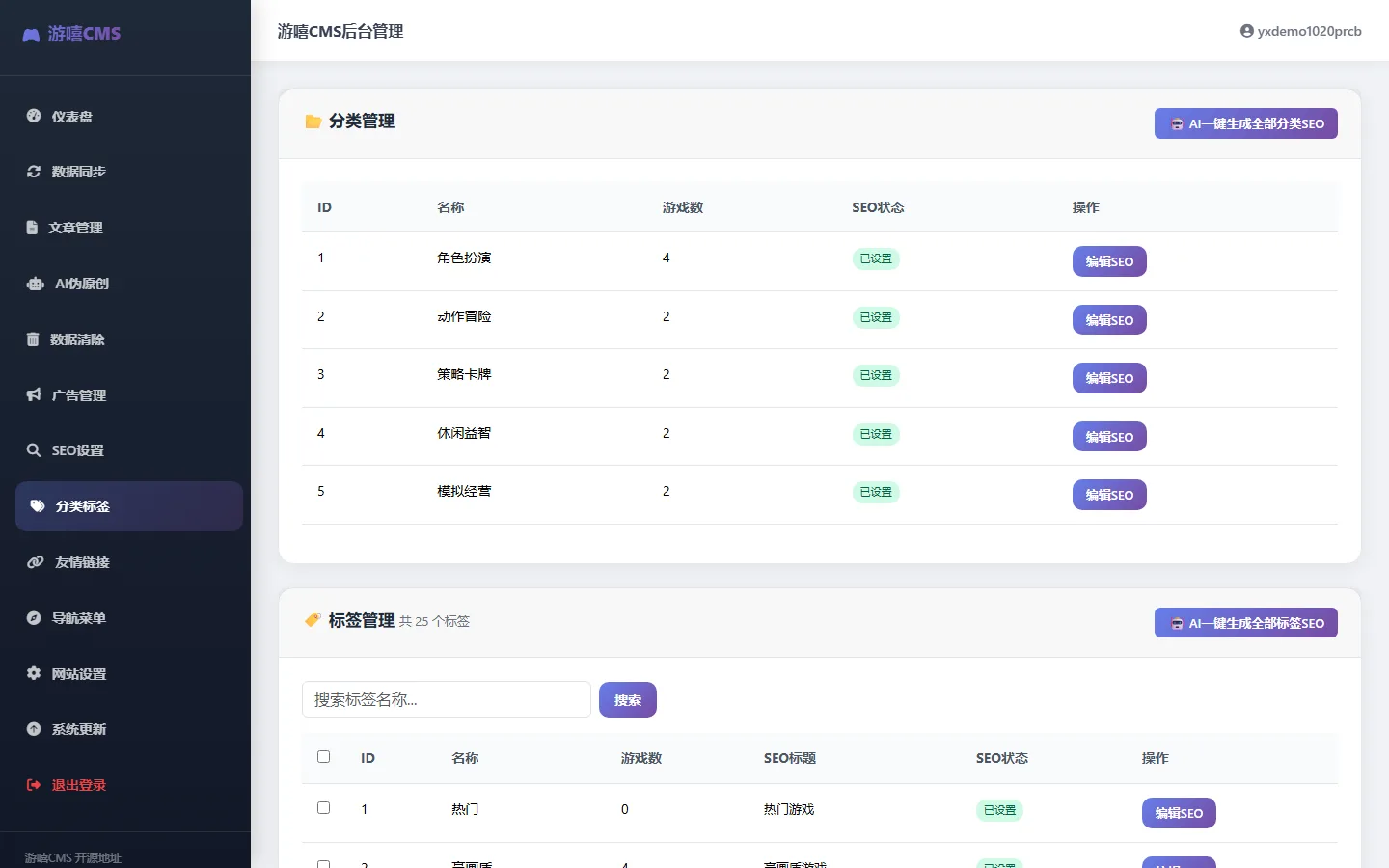
Task: Click the tags icon beside 分类标签
Action: point(38,506)
